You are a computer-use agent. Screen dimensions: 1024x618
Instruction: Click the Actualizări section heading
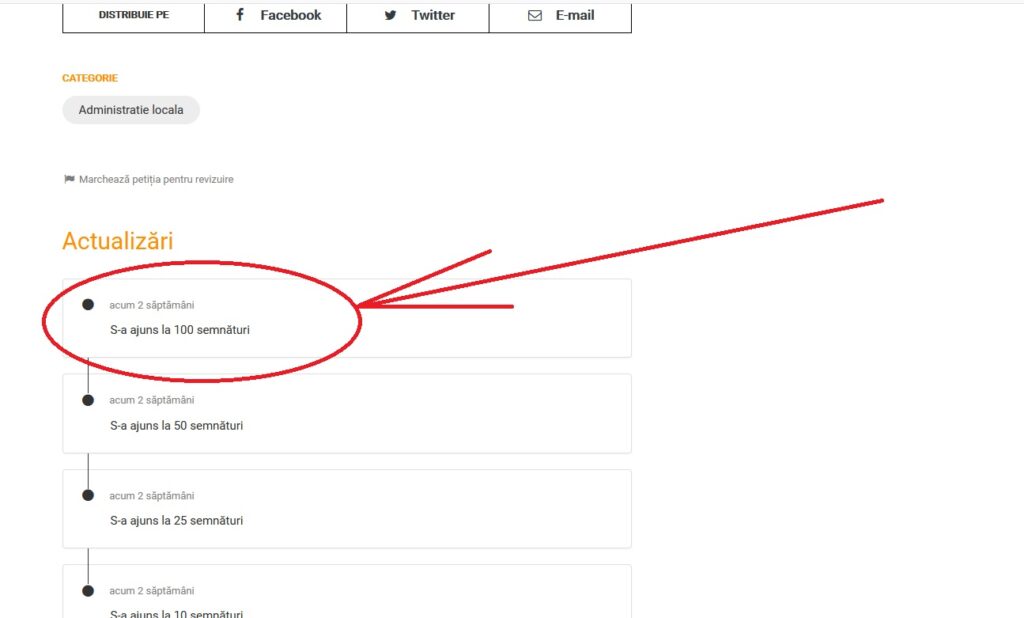pos(117,241)
